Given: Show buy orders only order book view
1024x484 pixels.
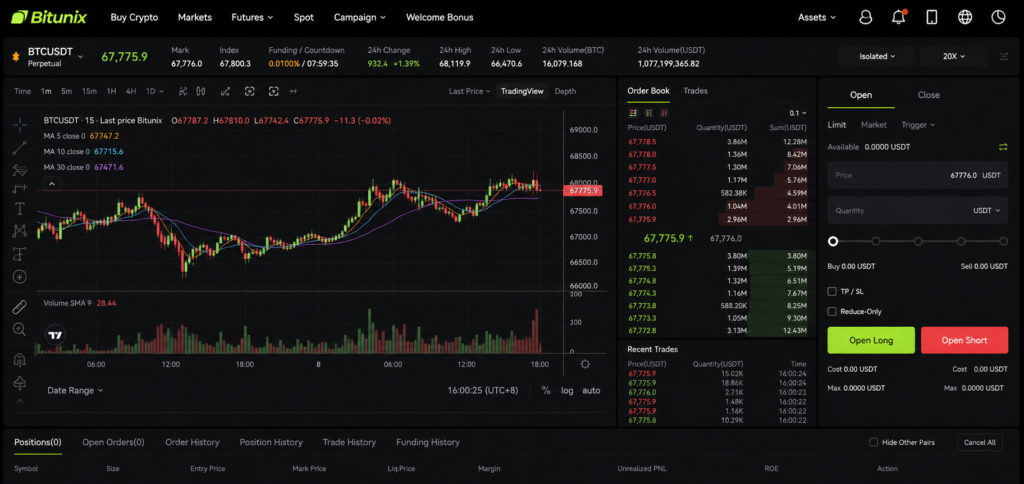Looking at the screenshot, I should (648, 113).
